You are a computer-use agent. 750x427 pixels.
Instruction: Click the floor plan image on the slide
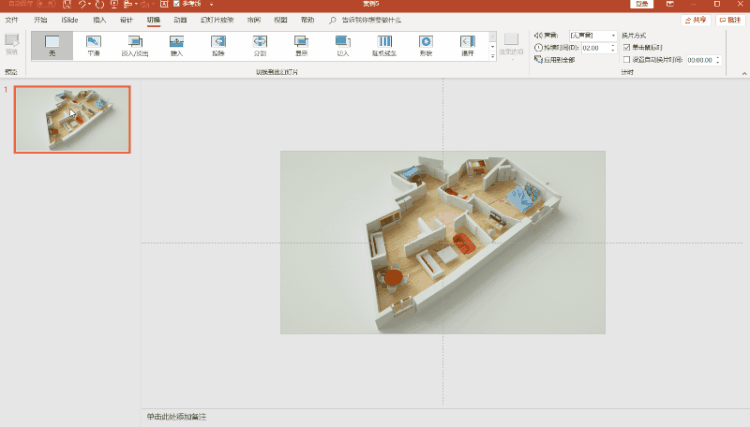coord(443,242)
